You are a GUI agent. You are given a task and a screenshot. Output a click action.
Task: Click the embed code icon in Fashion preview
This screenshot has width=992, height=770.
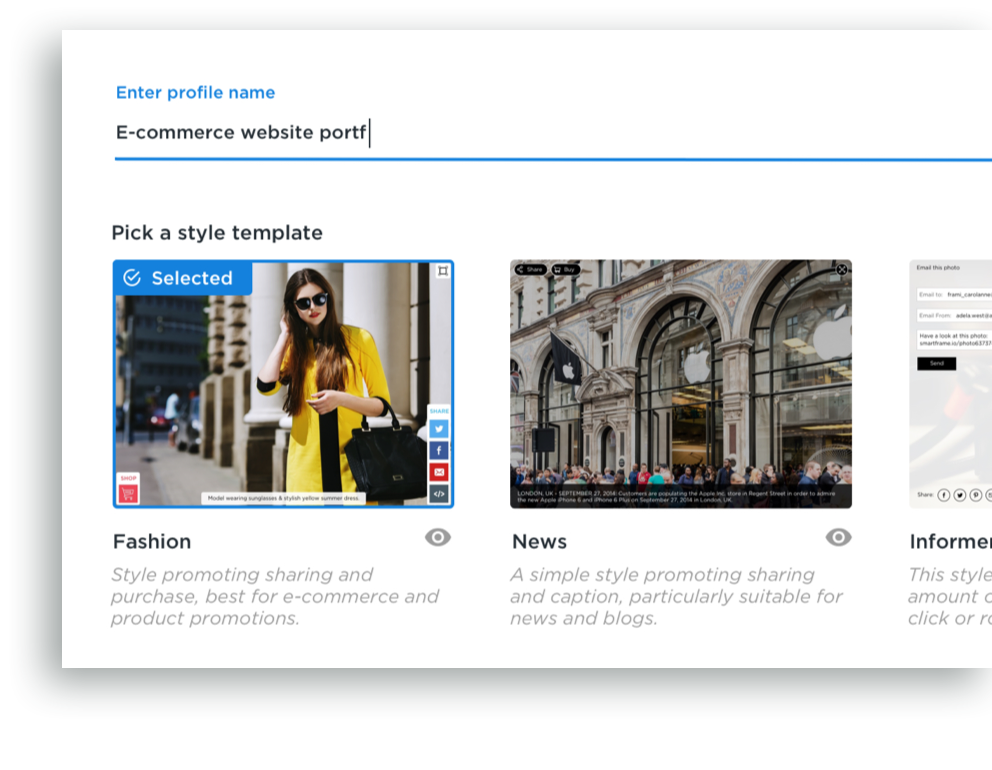tap(439, 494)
